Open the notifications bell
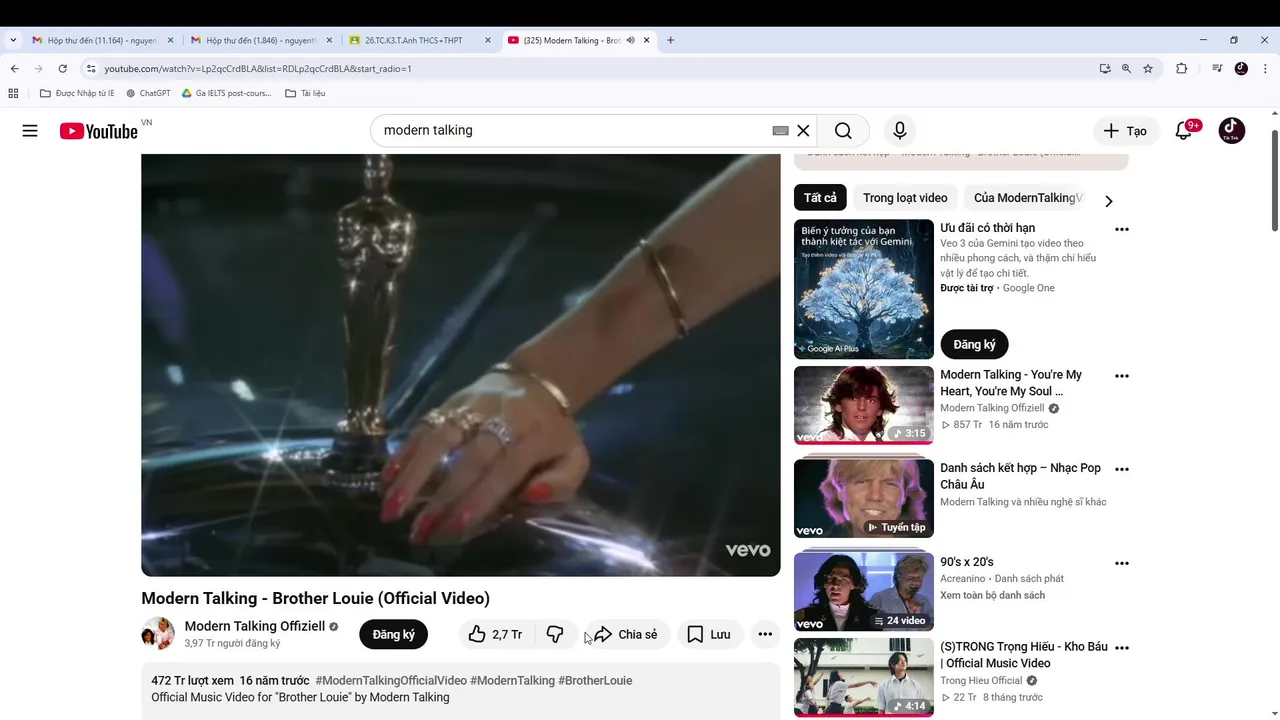This screenshot has width=1280, height=720. (1184, 131)
